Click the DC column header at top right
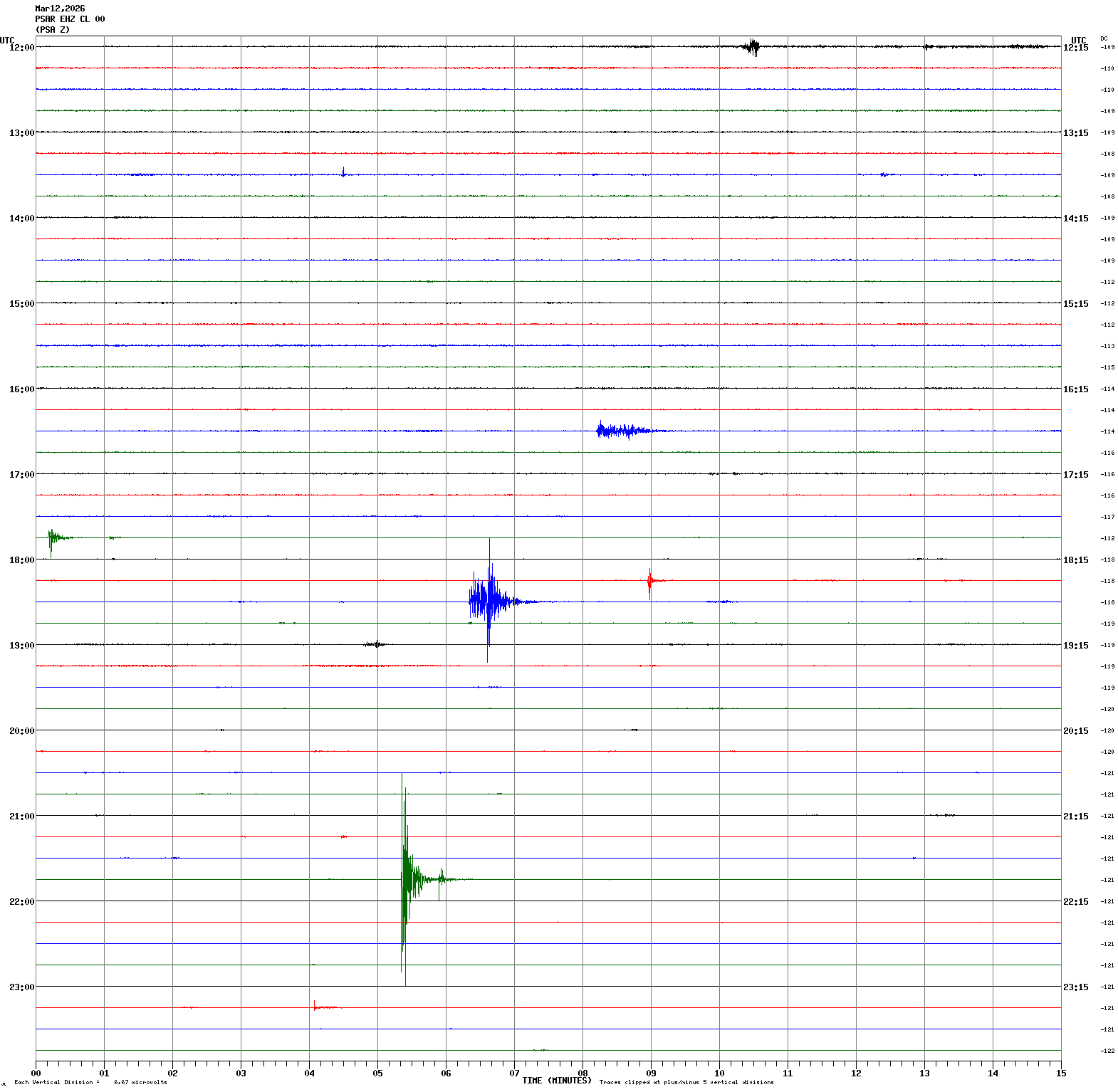This screenshot has width=1118, height=1092. point(1104,38)
